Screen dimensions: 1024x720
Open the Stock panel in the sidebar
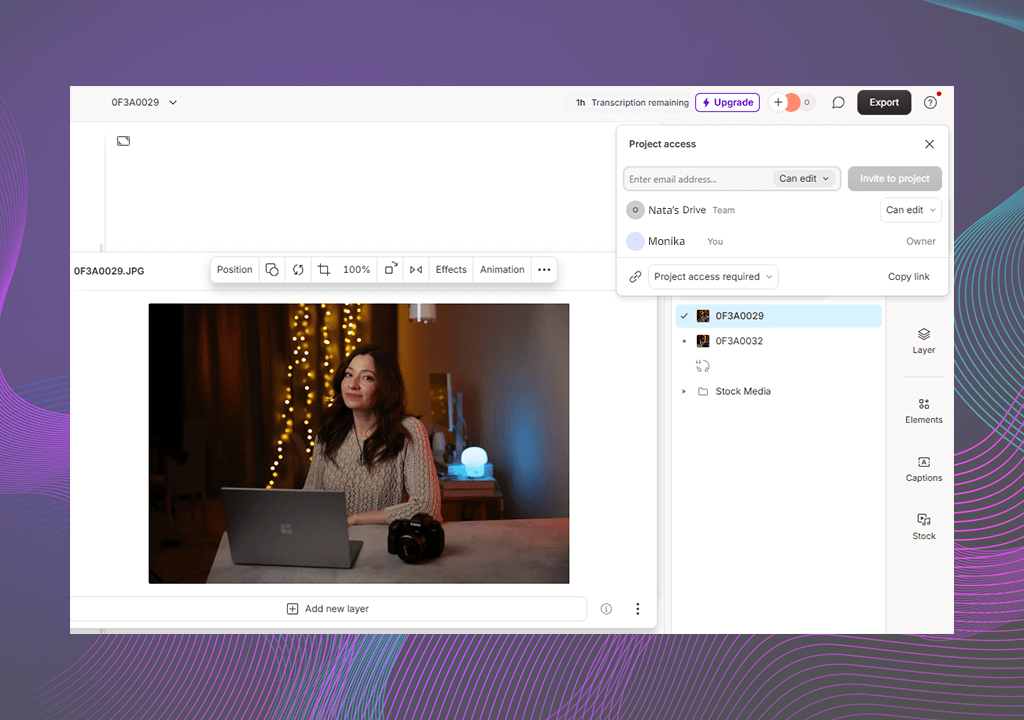[923, 527]
